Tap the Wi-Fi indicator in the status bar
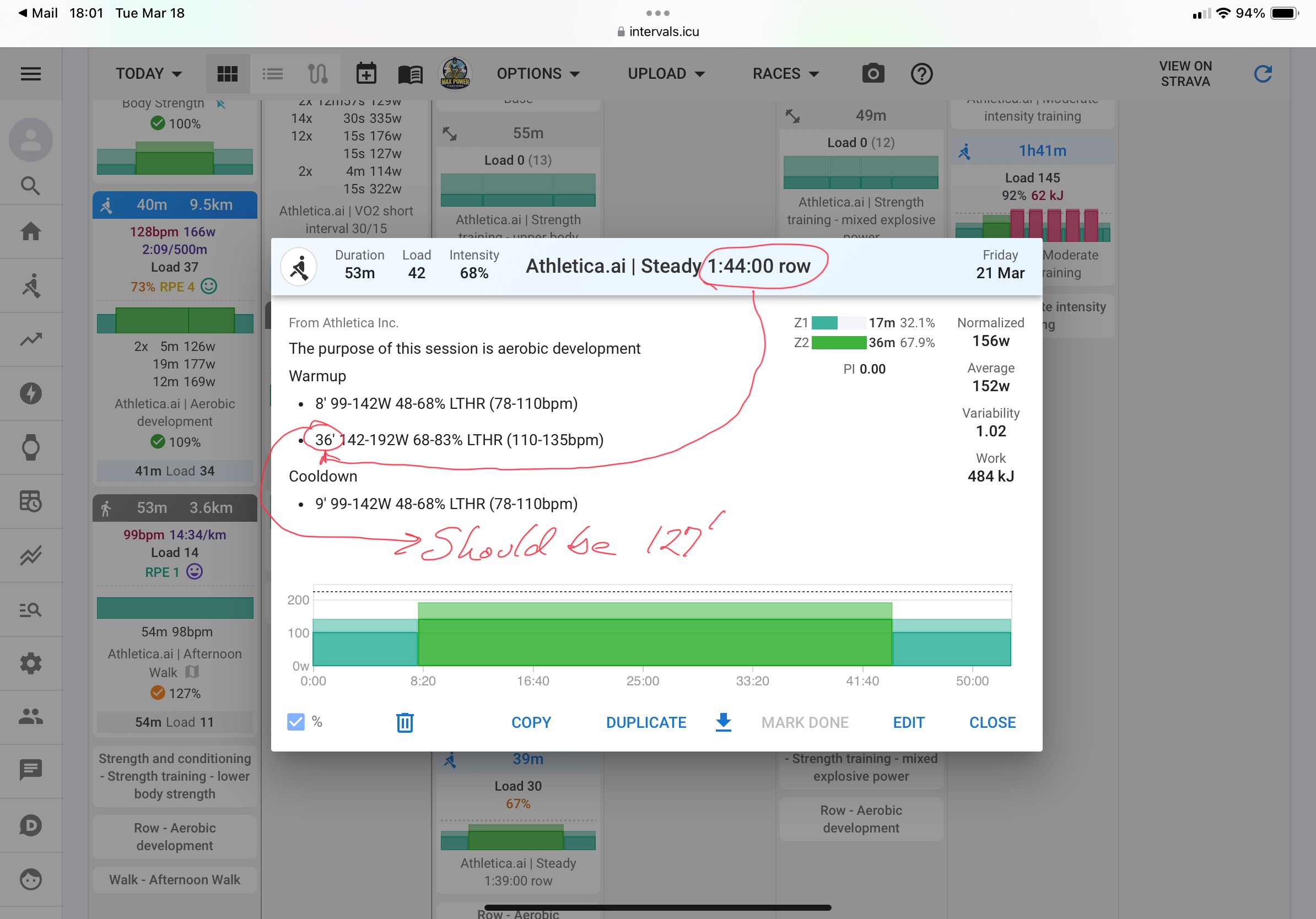1316x919 pixels. point(1223,13)
